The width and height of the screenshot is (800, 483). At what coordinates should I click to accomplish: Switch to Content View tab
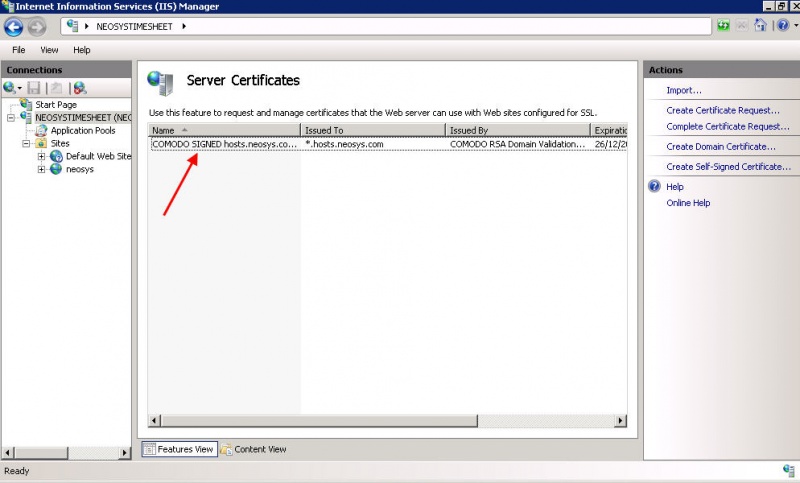click(x=254, y=449)
